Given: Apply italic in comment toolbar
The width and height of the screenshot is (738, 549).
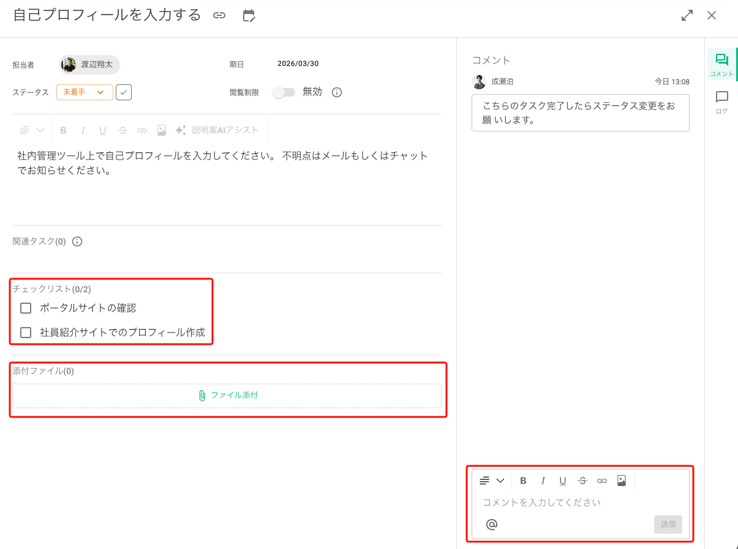Looking at the screenshot, I should [543, 481].
